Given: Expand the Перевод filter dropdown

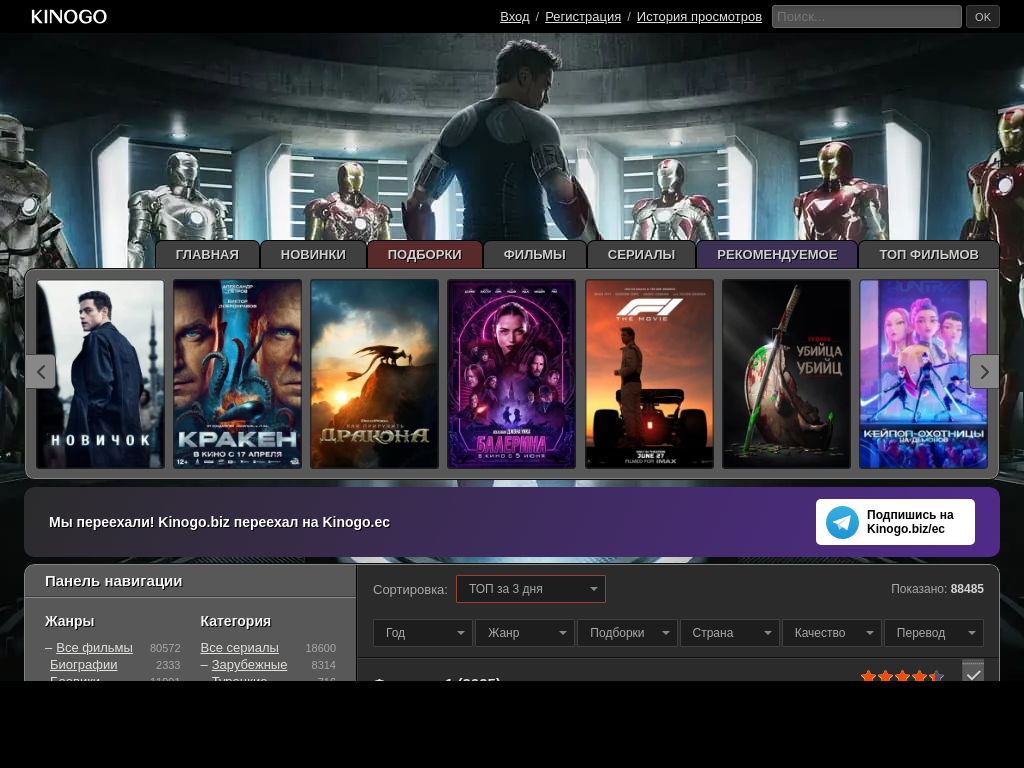Looking at the screenshot, I should 934,633.
